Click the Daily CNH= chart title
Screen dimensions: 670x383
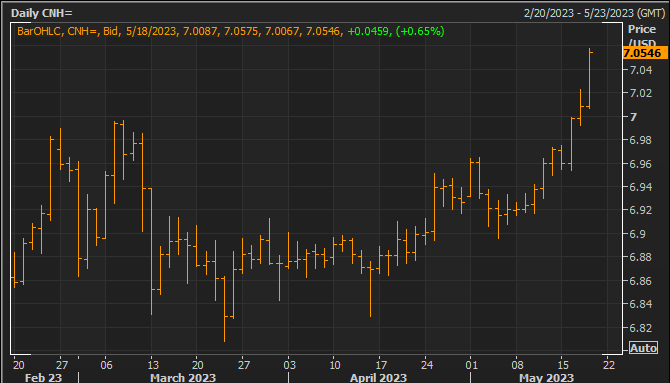41,13
